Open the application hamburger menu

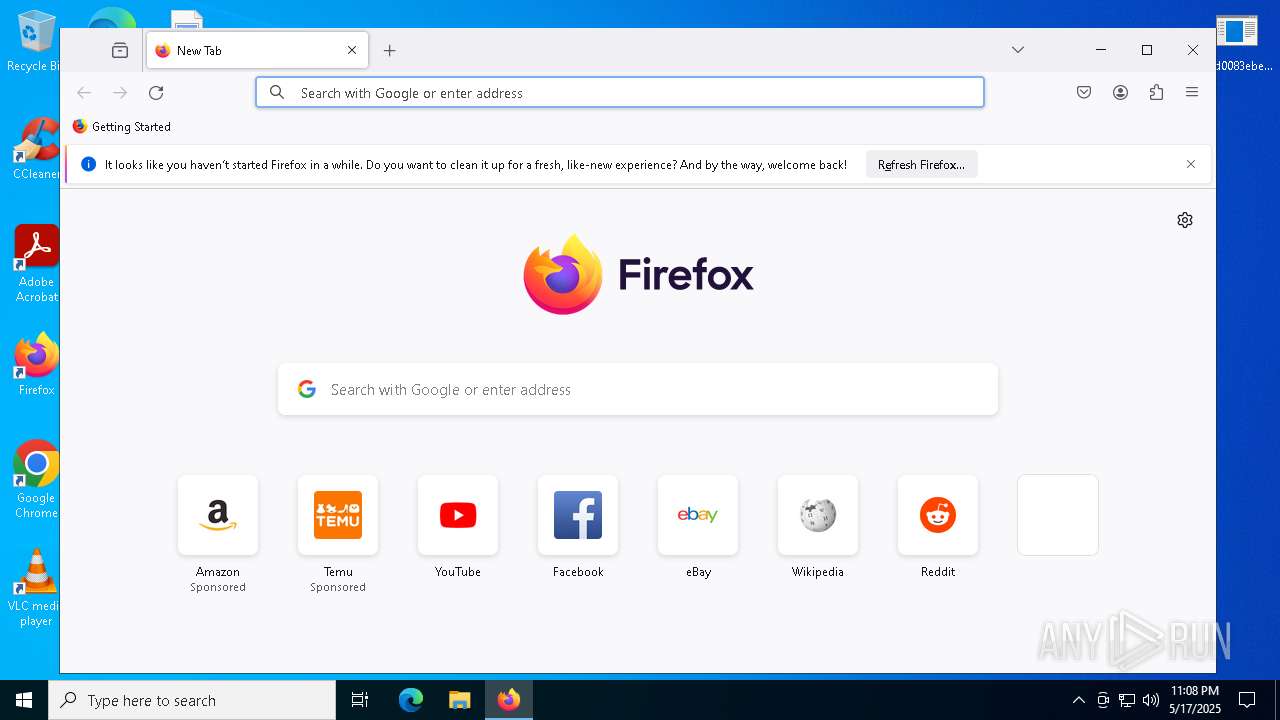click(1192, 92)
